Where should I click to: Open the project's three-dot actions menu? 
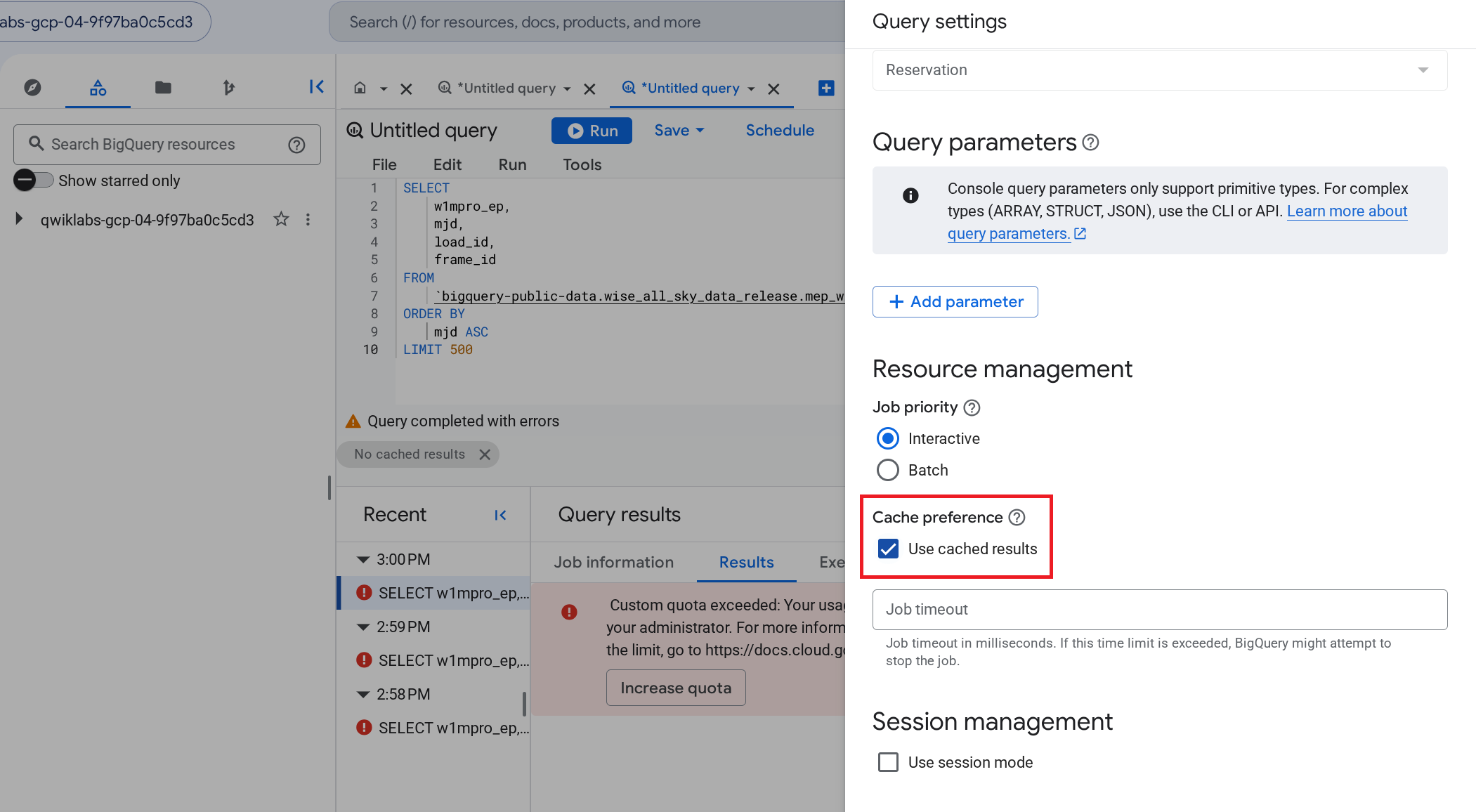tap(308, 219)
